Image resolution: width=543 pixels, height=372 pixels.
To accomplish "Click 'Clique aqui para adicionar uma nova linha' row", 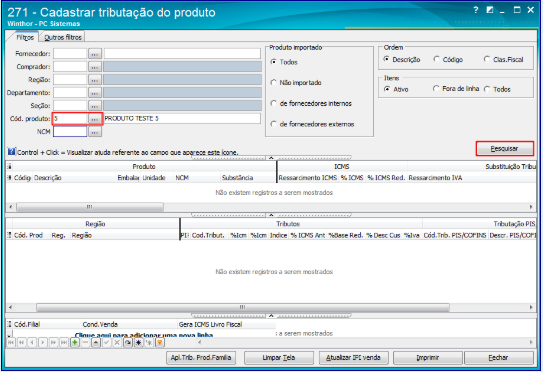I will coord(144,334).
